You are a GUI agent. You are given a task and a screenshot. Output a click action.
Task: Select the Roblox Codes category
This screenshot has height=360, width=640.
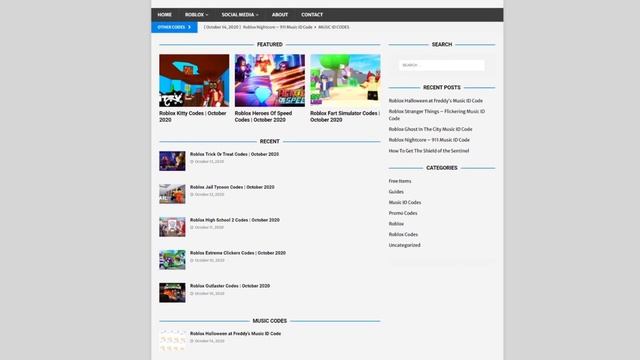click(x=403, y=234)
